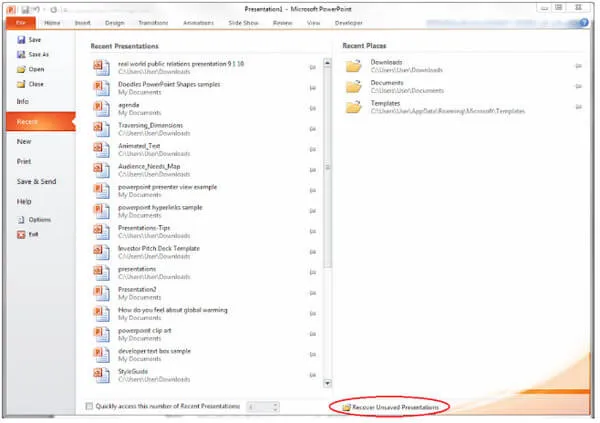The height and width of the screenshot is (423, 600).
Task: Click the Downloads folder icon in Recent Places
Action: [x=352, y=67]
